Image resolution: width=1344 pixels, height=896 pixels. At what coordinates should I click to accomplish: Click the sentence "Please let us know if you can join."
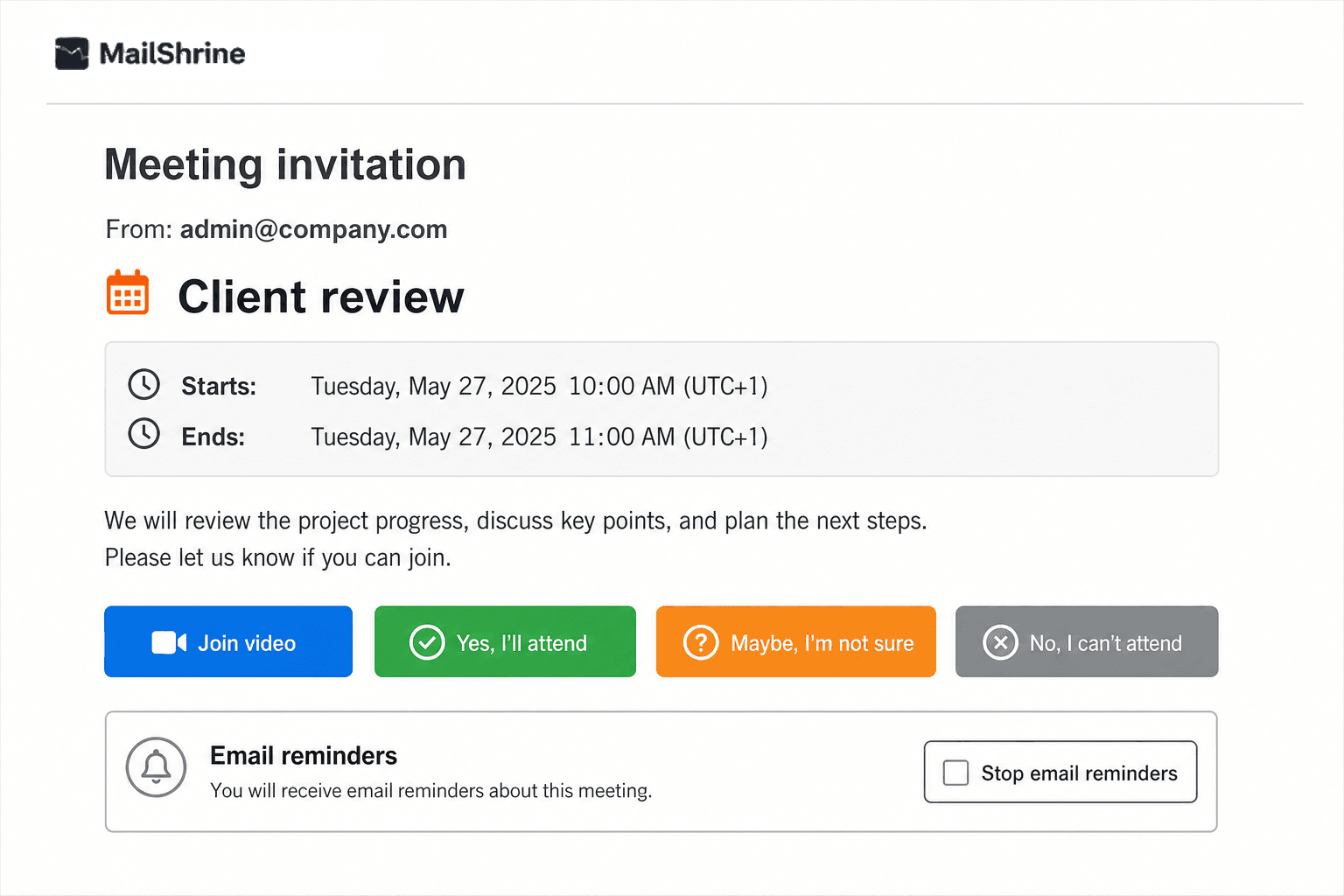pyautogui.click(x=278, y=557)
